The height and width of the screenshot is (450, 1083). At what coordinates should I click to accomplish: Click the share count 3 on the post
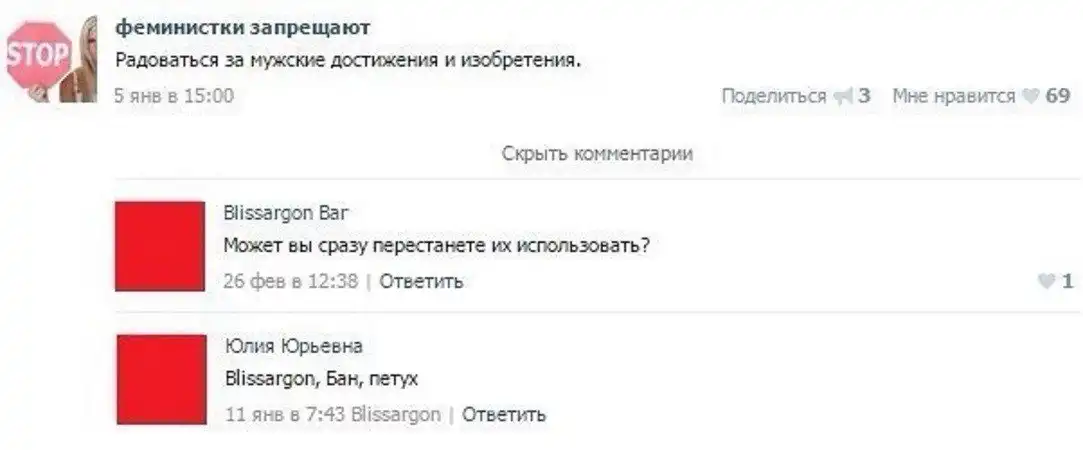pos(865,96)
